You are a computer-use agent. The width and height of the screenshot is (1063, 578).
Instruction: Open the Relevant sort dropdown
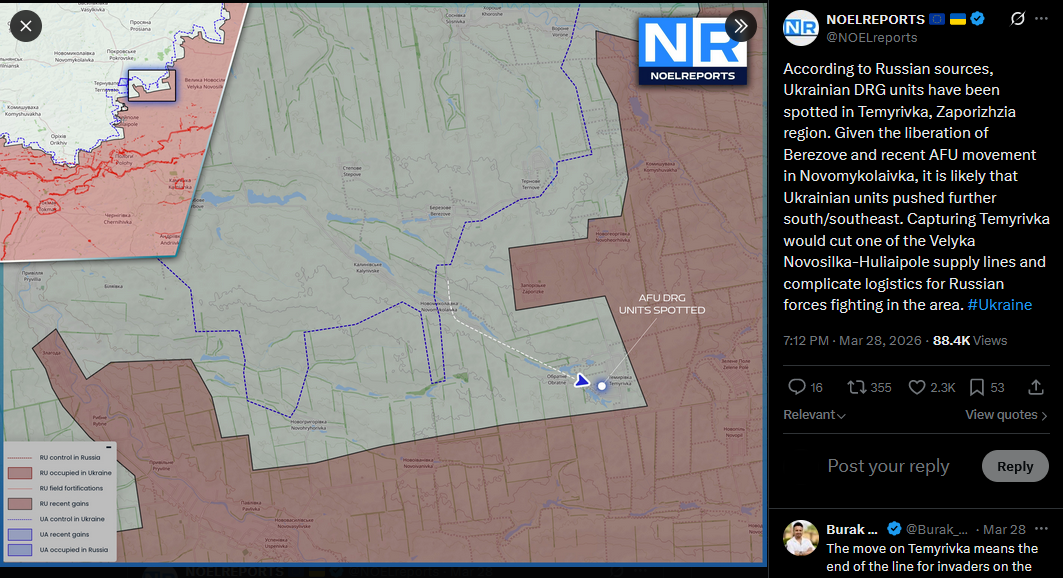tap(814, 415)
